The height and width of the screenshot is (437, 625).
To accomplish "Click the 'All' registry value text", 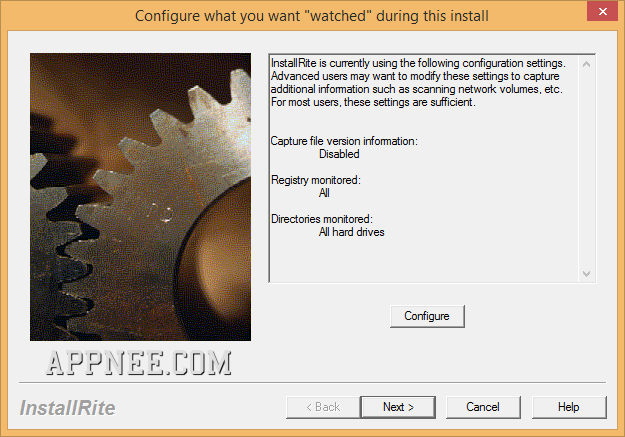I will click(x=324, y=193).
